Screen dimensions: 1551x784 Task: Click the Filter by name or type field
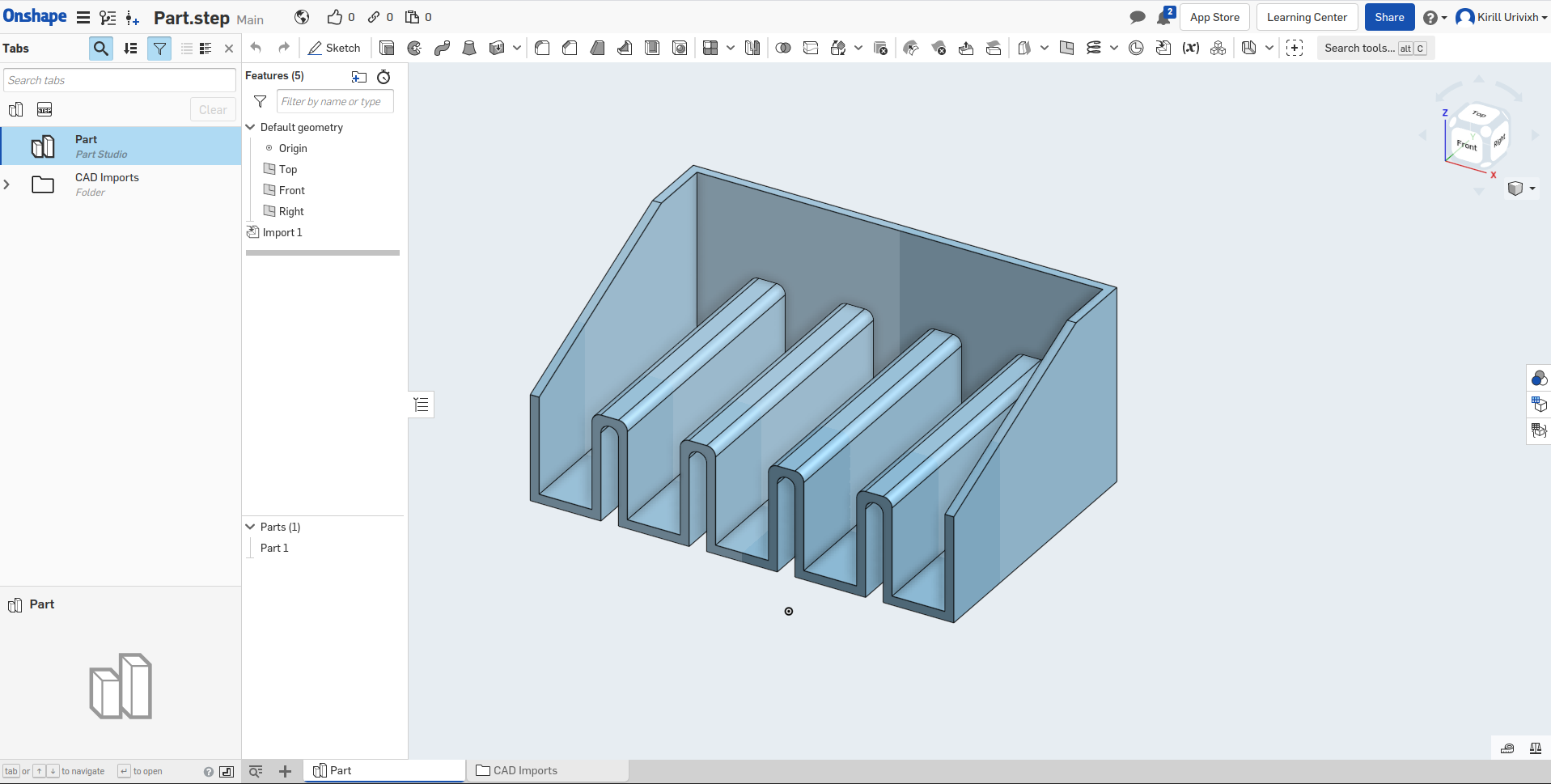point(334,102)
